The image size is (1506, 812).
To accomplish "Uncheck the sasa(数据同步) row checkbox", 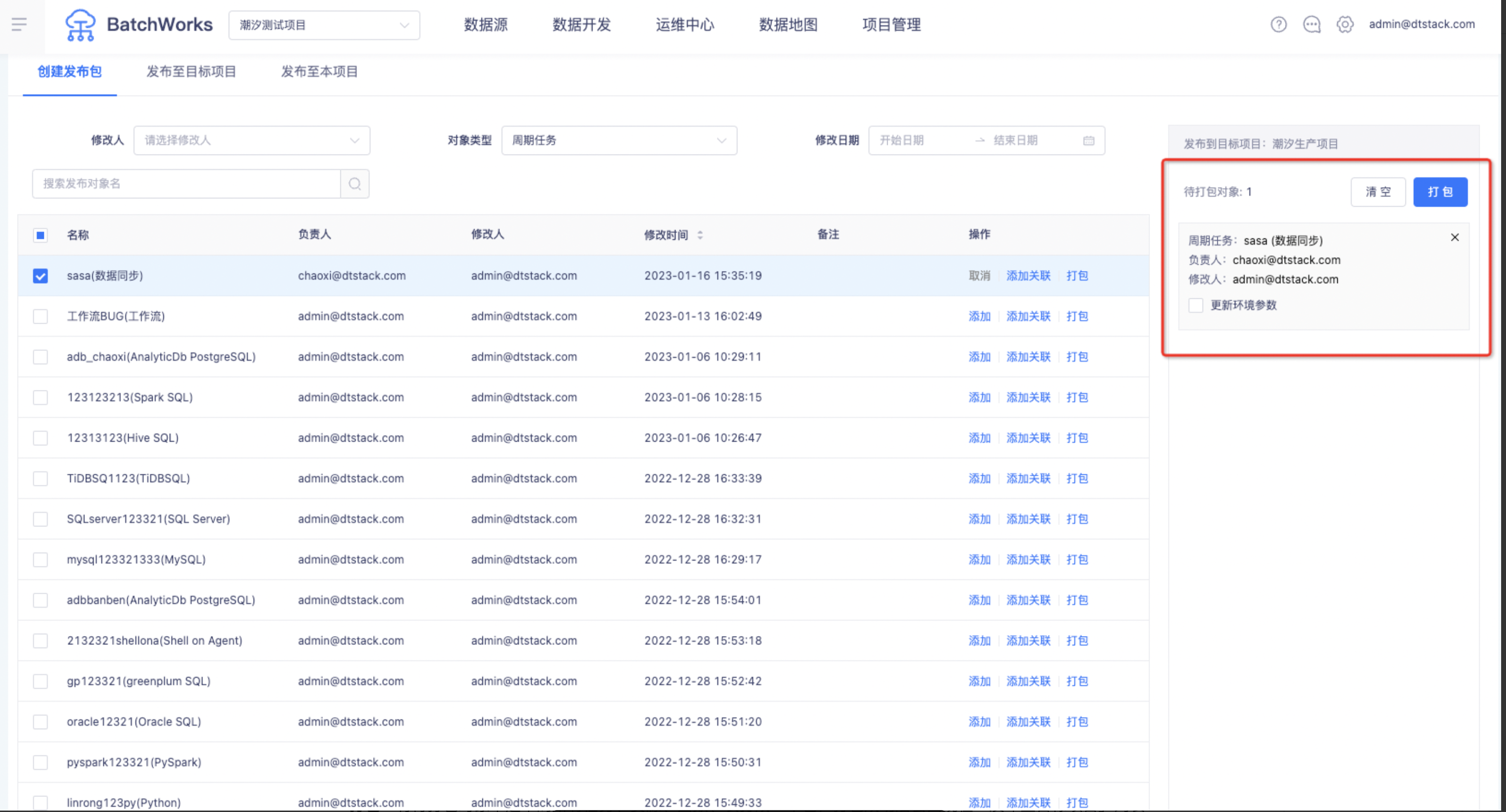I will 40,276.
